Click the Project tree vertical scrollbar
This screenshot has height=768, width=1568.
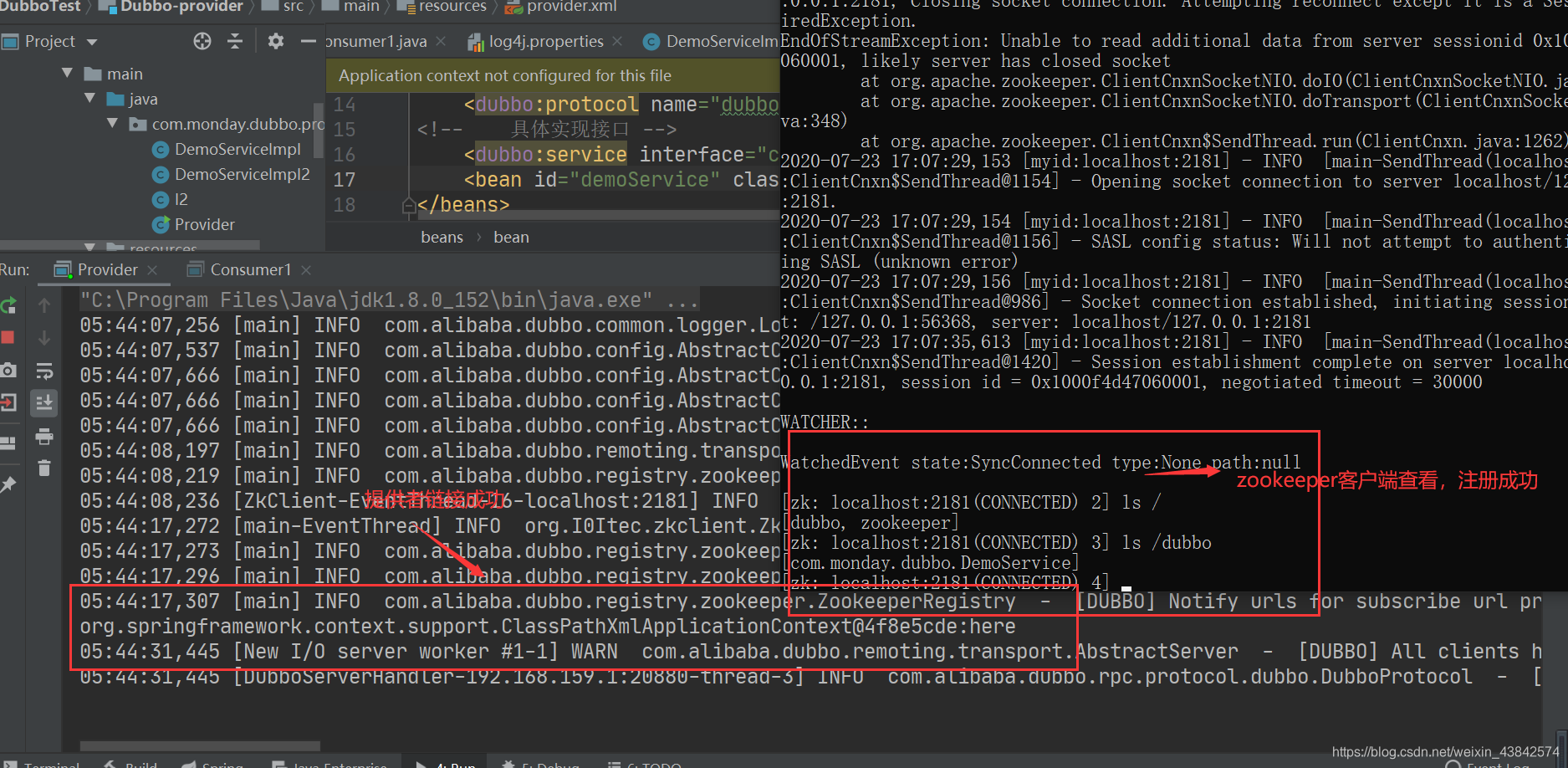pyautogui.click(x=318, y=130)
